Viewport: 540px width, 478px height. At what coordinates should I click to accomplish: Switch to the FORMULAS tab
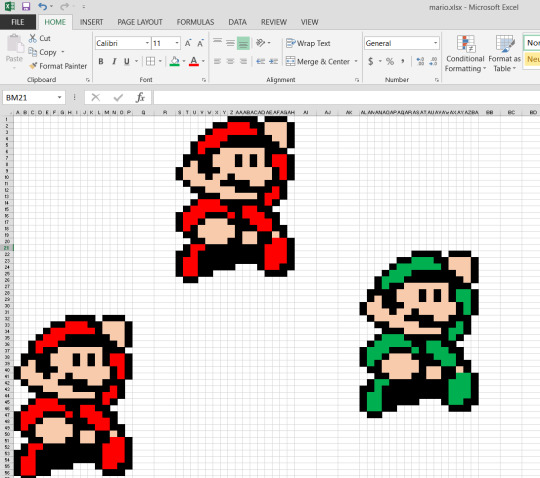[195, 22]
